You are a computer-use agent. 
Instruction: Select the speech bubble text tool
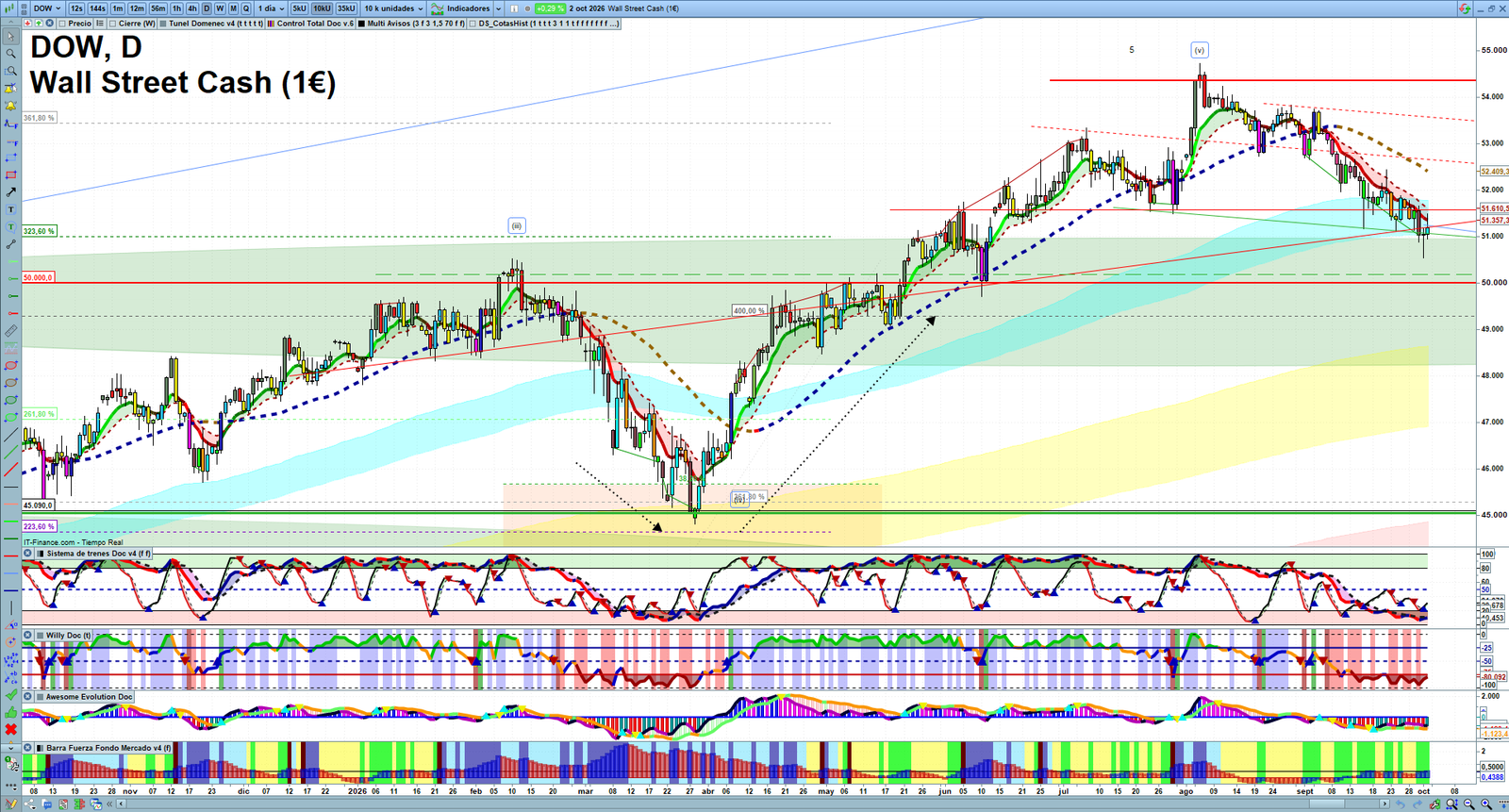[10, 226]
